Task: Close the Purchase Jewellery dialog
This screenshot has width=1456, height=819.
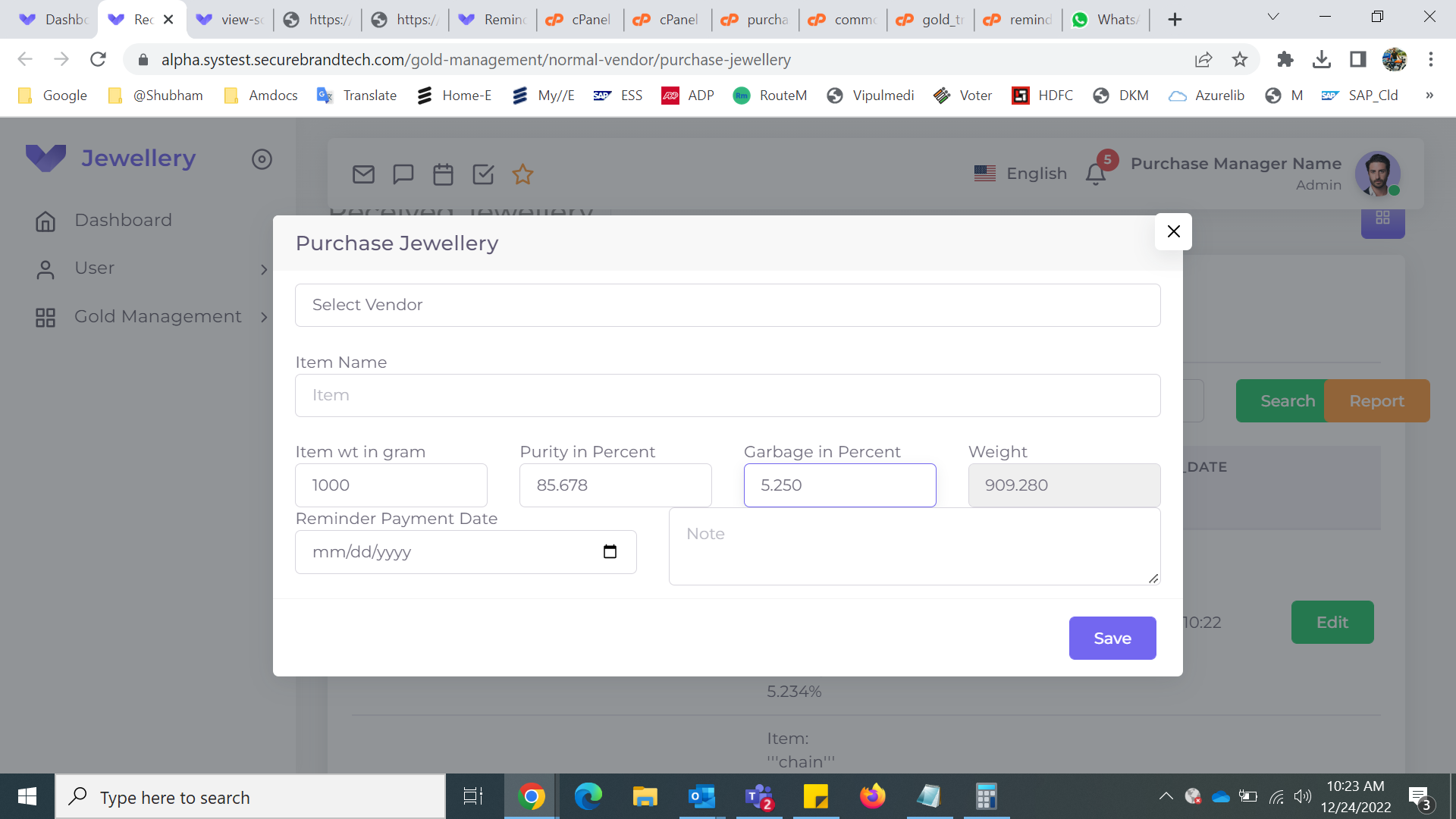Action: [1173, 231]
